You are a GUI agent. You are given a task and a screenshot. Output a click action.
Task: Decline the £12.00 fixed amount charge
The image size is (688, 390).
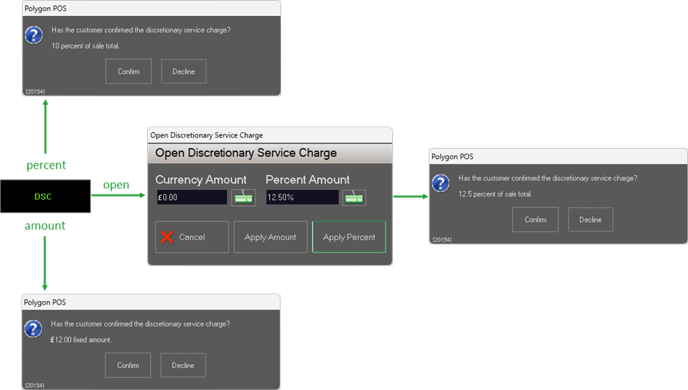pyautogui.click(x=183, y=365)
